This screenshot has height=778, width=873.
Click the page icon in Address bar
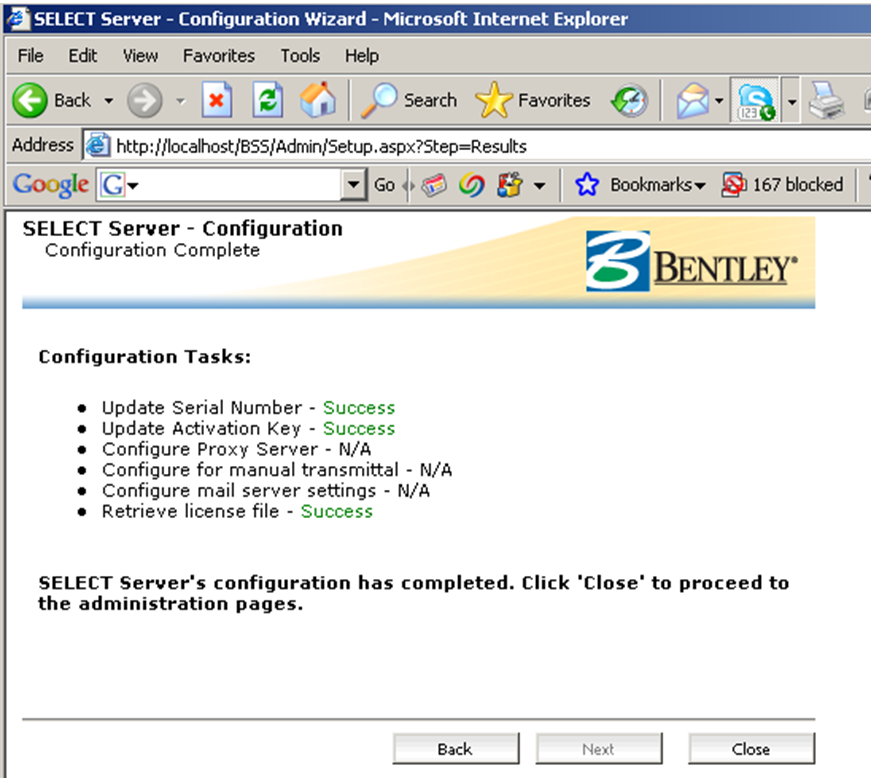point(97,146)
